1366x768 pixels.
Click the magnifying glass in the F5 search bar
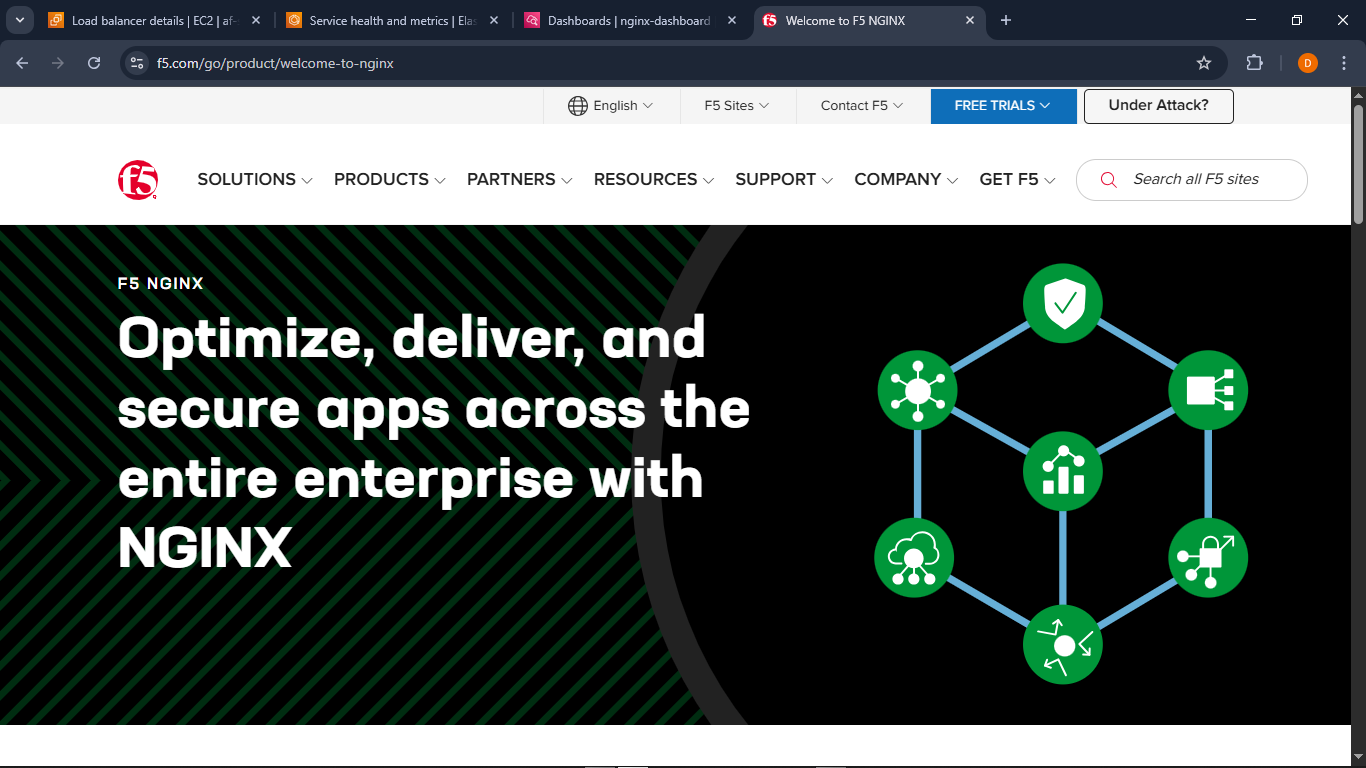click(x=1108, y=180)
